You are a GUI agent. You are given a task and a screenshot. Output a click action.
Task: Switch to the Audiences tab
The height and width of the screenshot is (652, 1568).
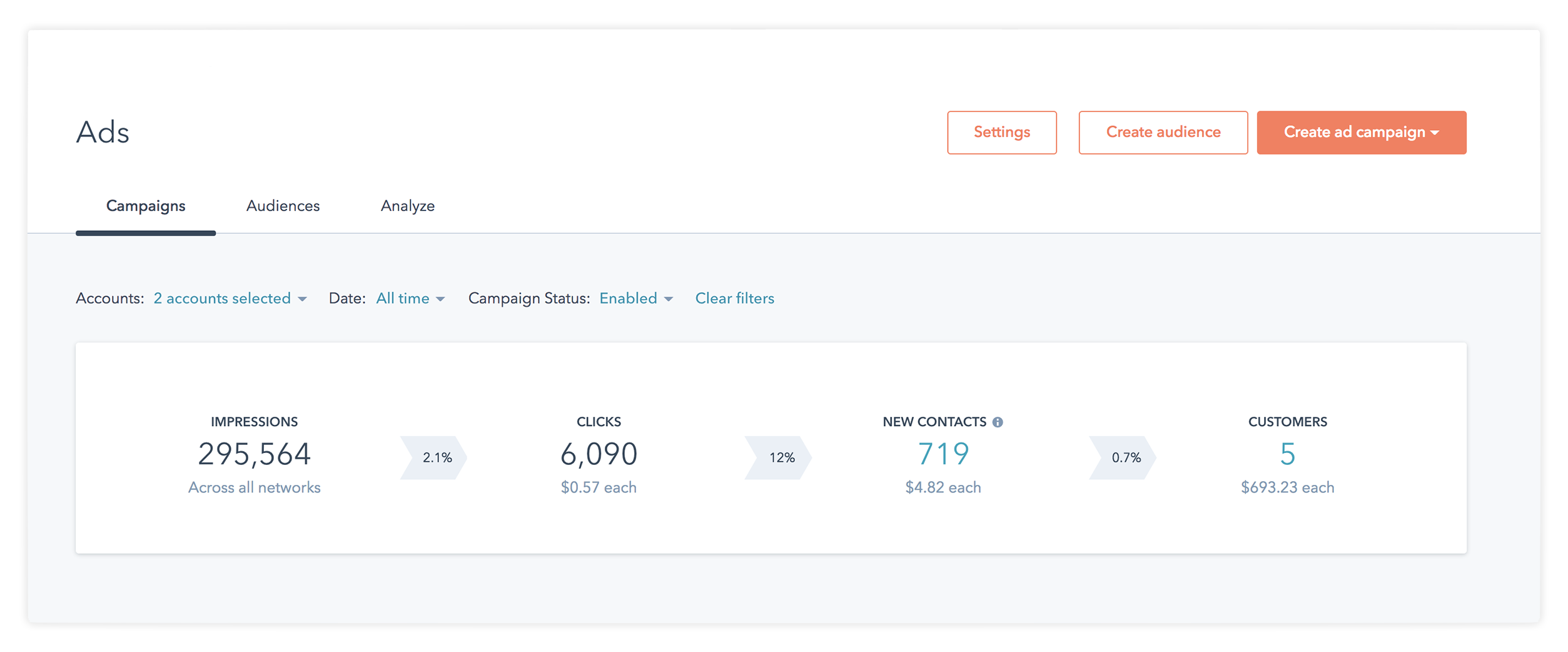283,206
